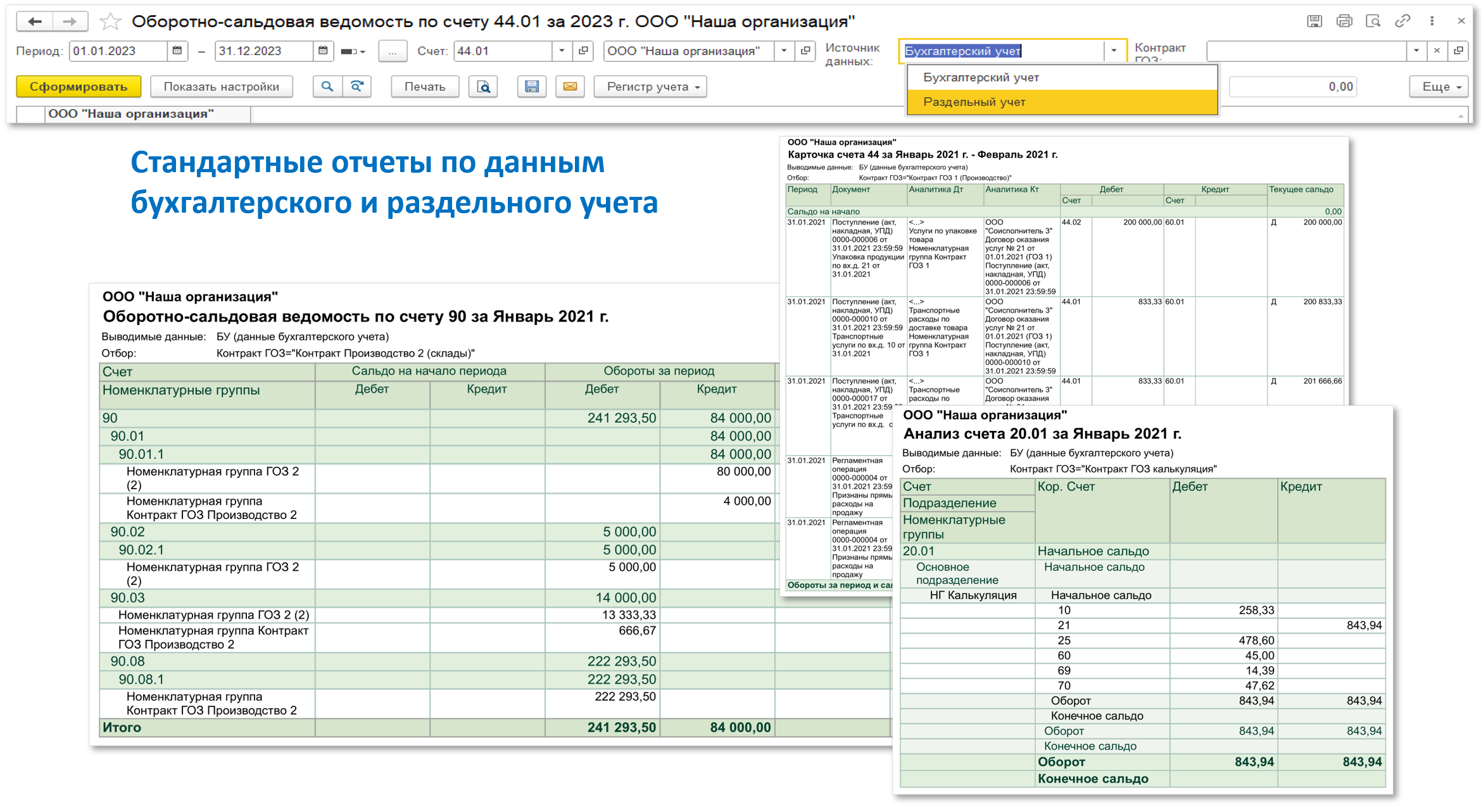Copy link to report with the chain icon
1481x812 pixels.
(1402, 21)
